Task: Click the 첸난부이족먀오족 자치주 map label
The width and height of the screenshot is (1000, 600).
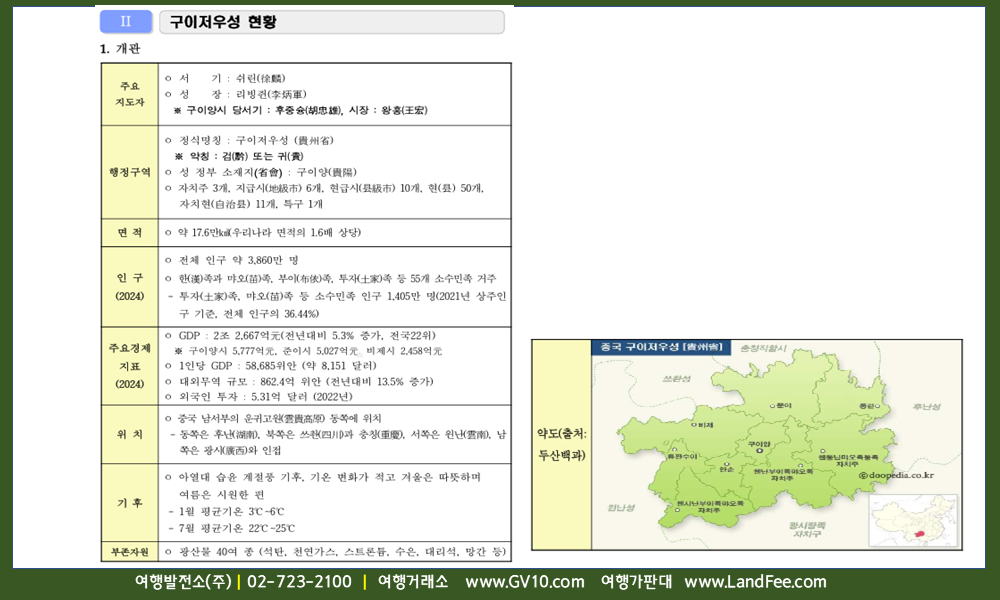Action: tap(783, 474)
